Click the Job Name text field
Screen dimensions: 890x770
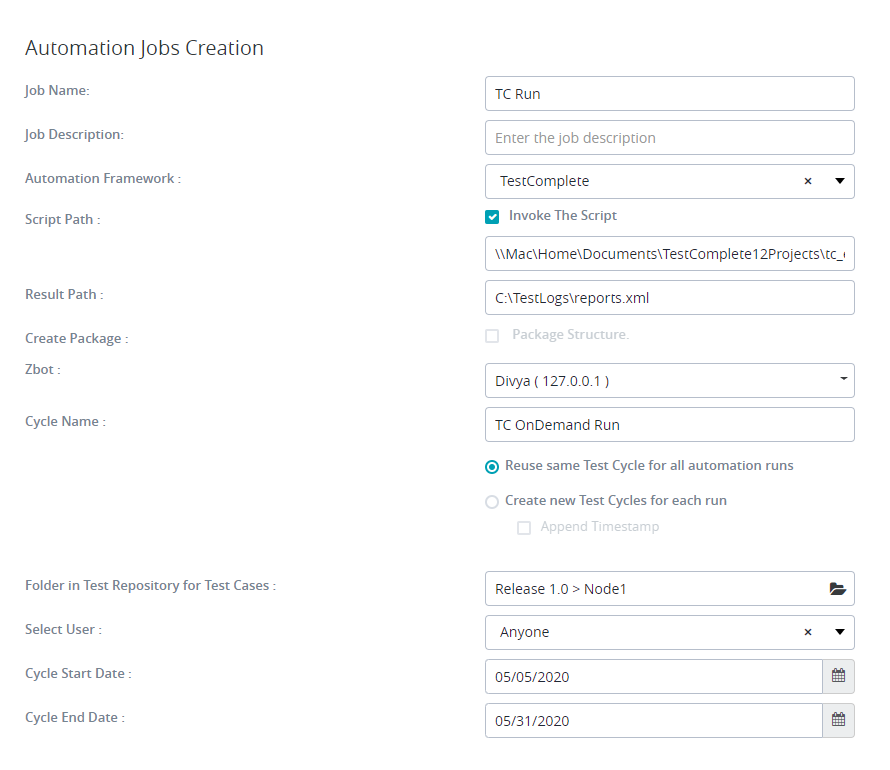point(669,94)
